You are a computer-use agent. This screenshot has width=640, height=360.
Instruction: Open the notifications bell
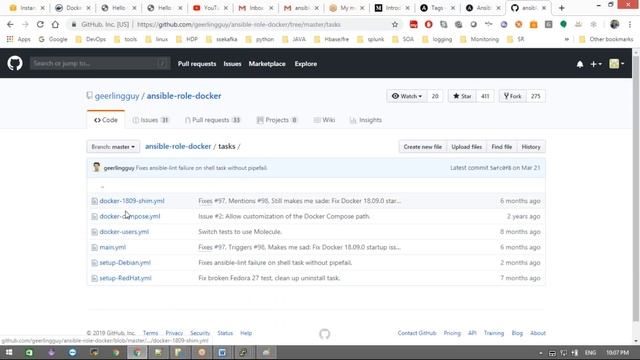580,64
